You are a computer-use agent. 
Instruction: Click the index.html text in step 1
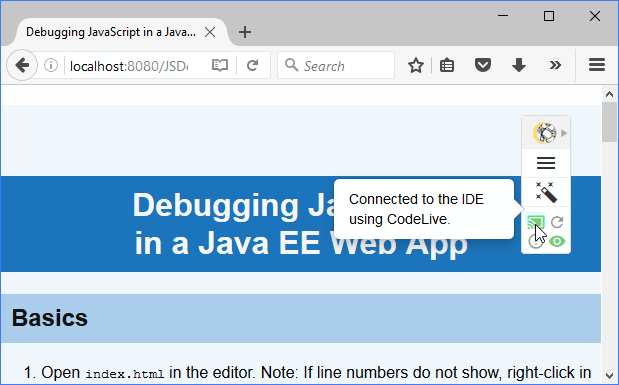coord(124,374)
